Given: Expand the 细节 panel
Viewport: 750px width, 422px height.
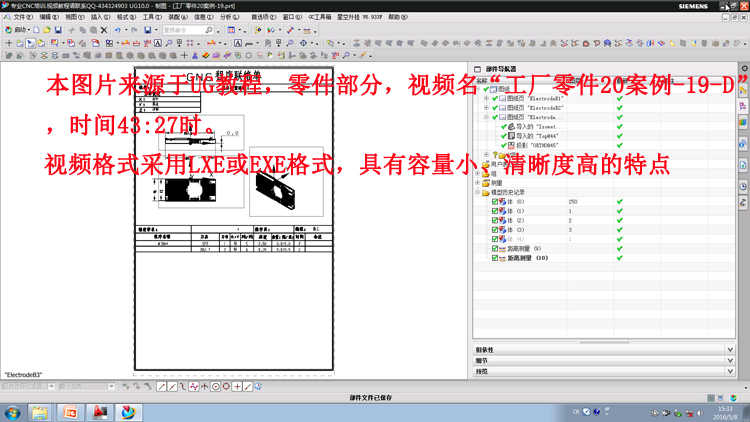Looking at the screenshot, I should (x=604, y=360).
